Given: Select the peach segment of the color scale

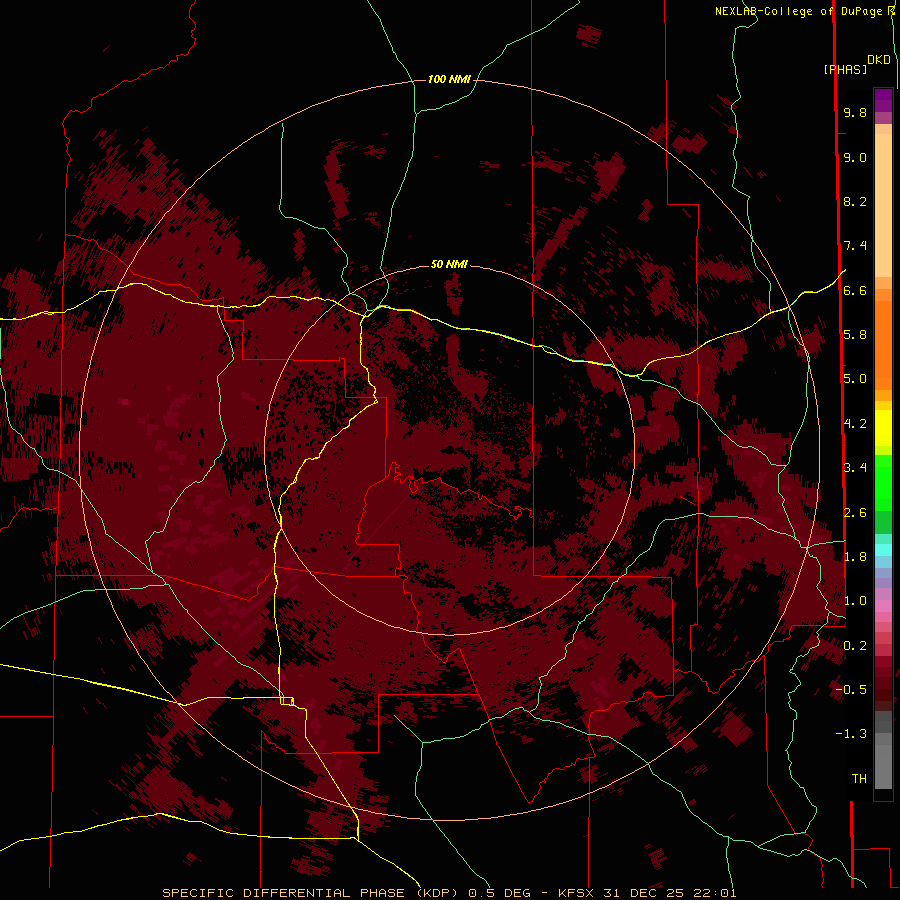Looking at the screenshot, I should (x=883, y=205).
